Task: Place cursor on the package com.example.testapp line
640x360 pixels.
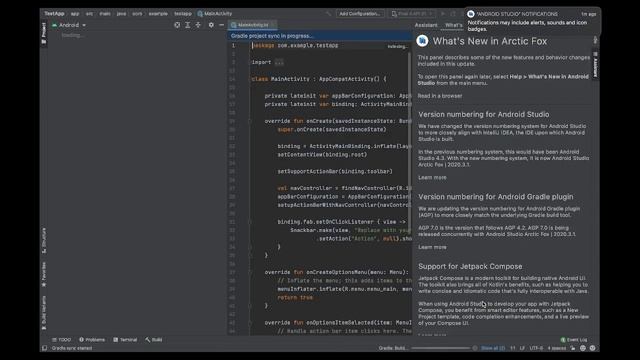Action: pos(295,45)
